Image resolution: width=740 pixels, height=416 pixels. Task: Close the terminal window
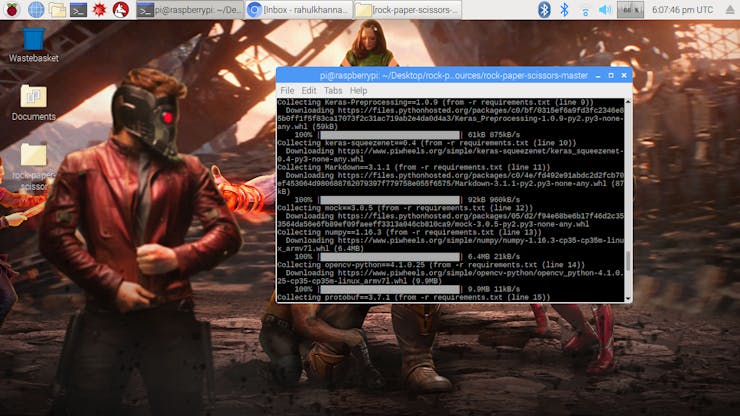click(624, 76)
